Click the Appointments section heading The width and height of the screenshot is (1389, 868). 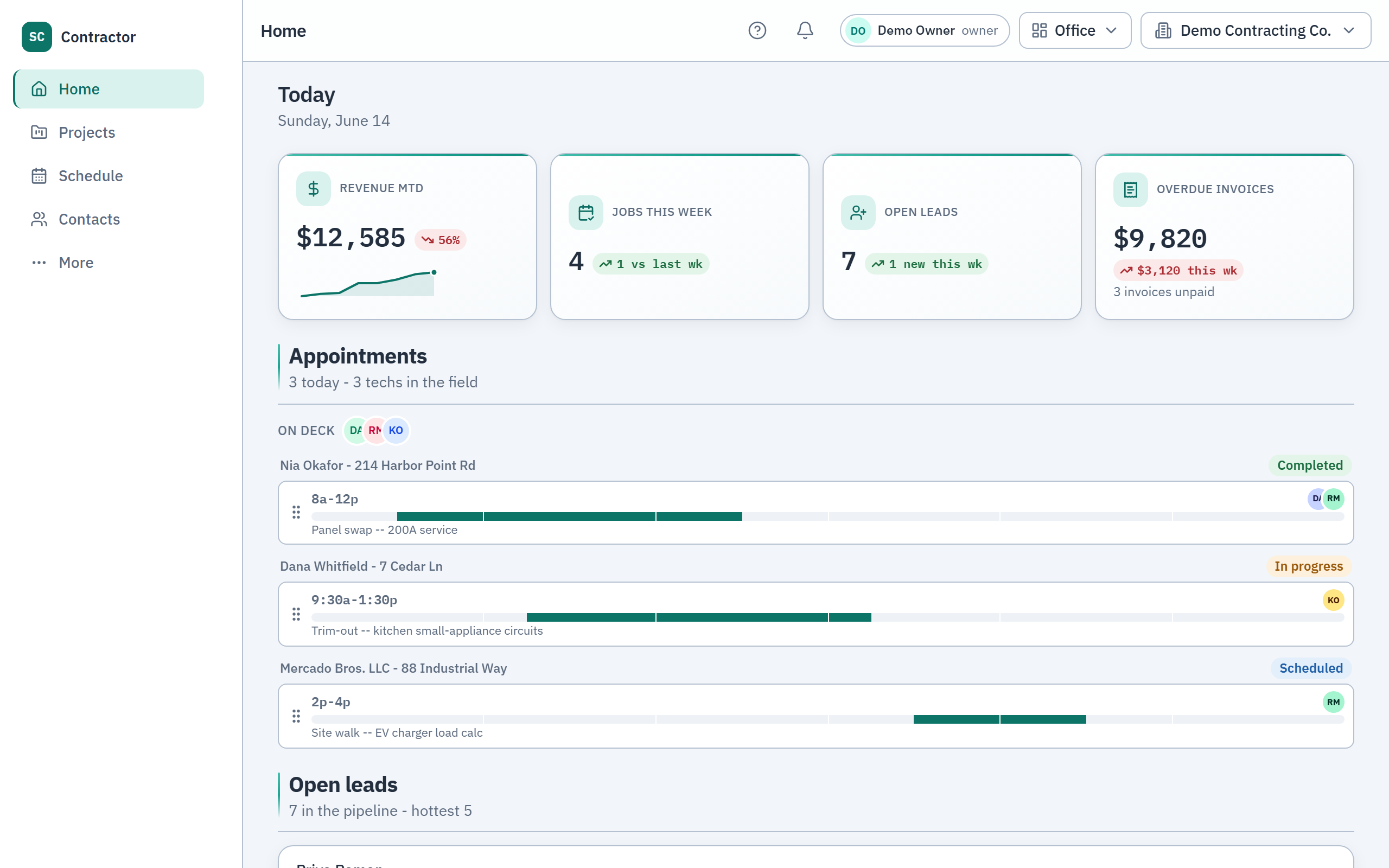coord(358,356)
